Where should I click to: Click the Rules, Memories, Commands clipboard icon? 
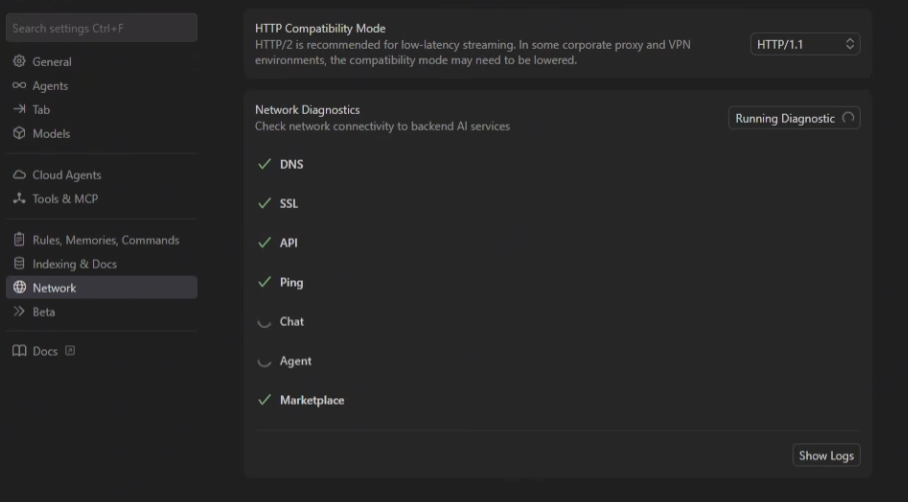click(19, 240)
